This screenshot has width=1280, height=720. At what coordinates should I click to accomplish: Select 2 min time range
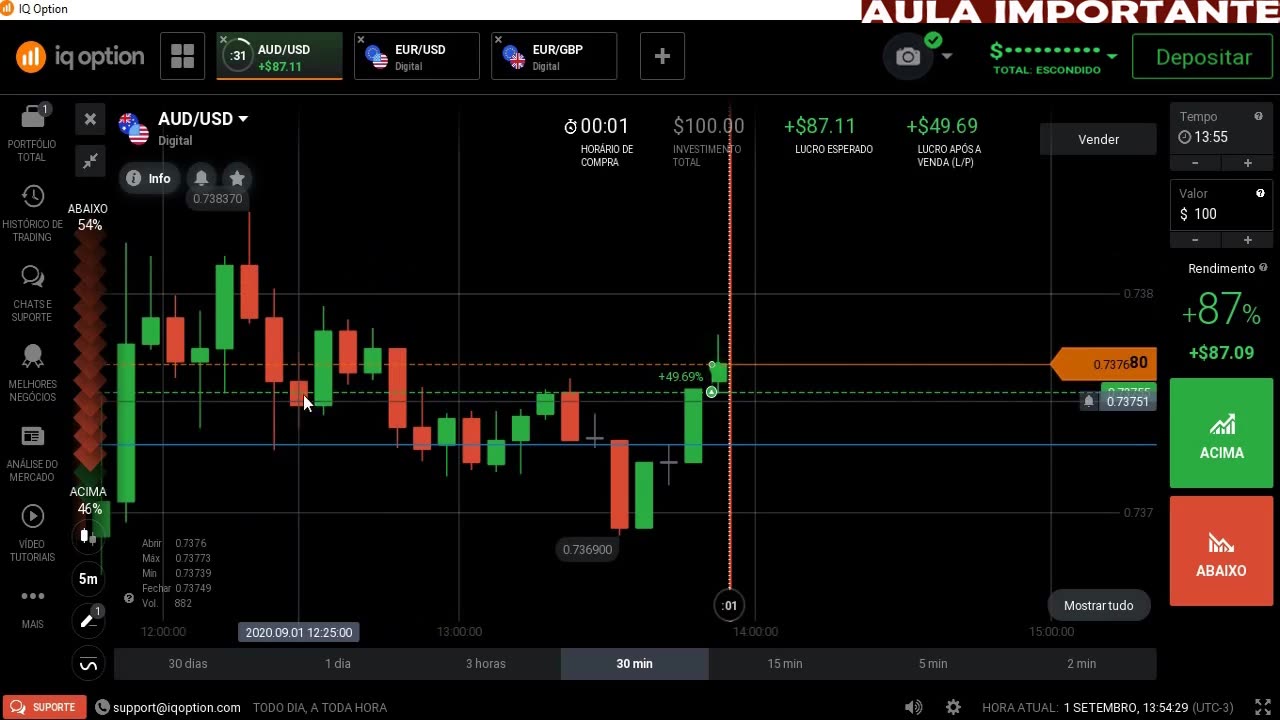pos(1081,663)
